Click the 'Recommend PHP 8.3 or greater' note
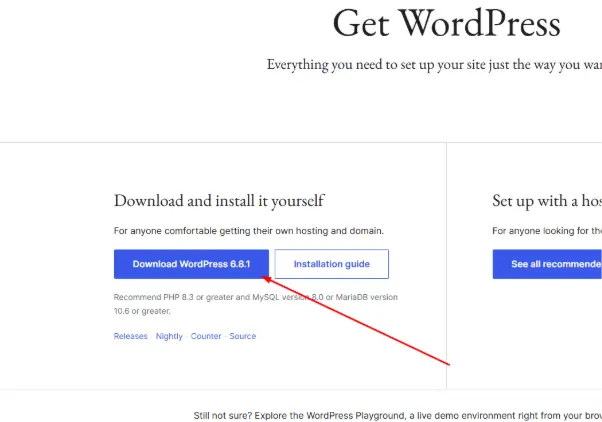 (x=256, y=304)
